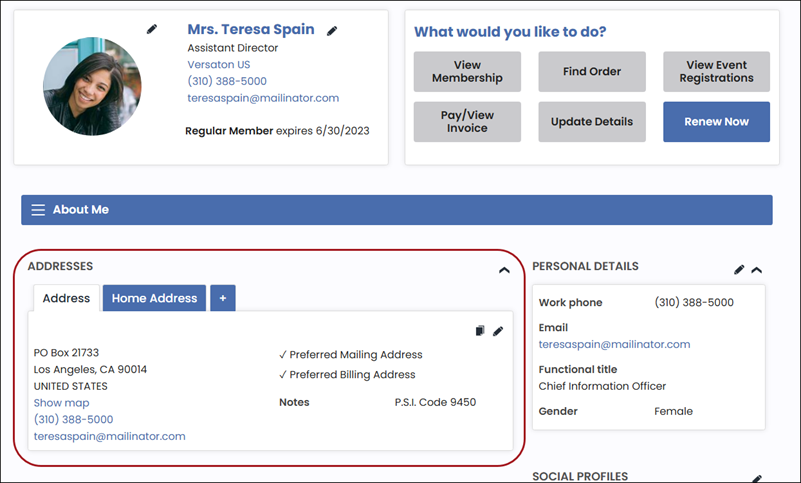The image size is (801, 483).
Task: Click the Versaton US company link
Action: (x=219, y=64)
